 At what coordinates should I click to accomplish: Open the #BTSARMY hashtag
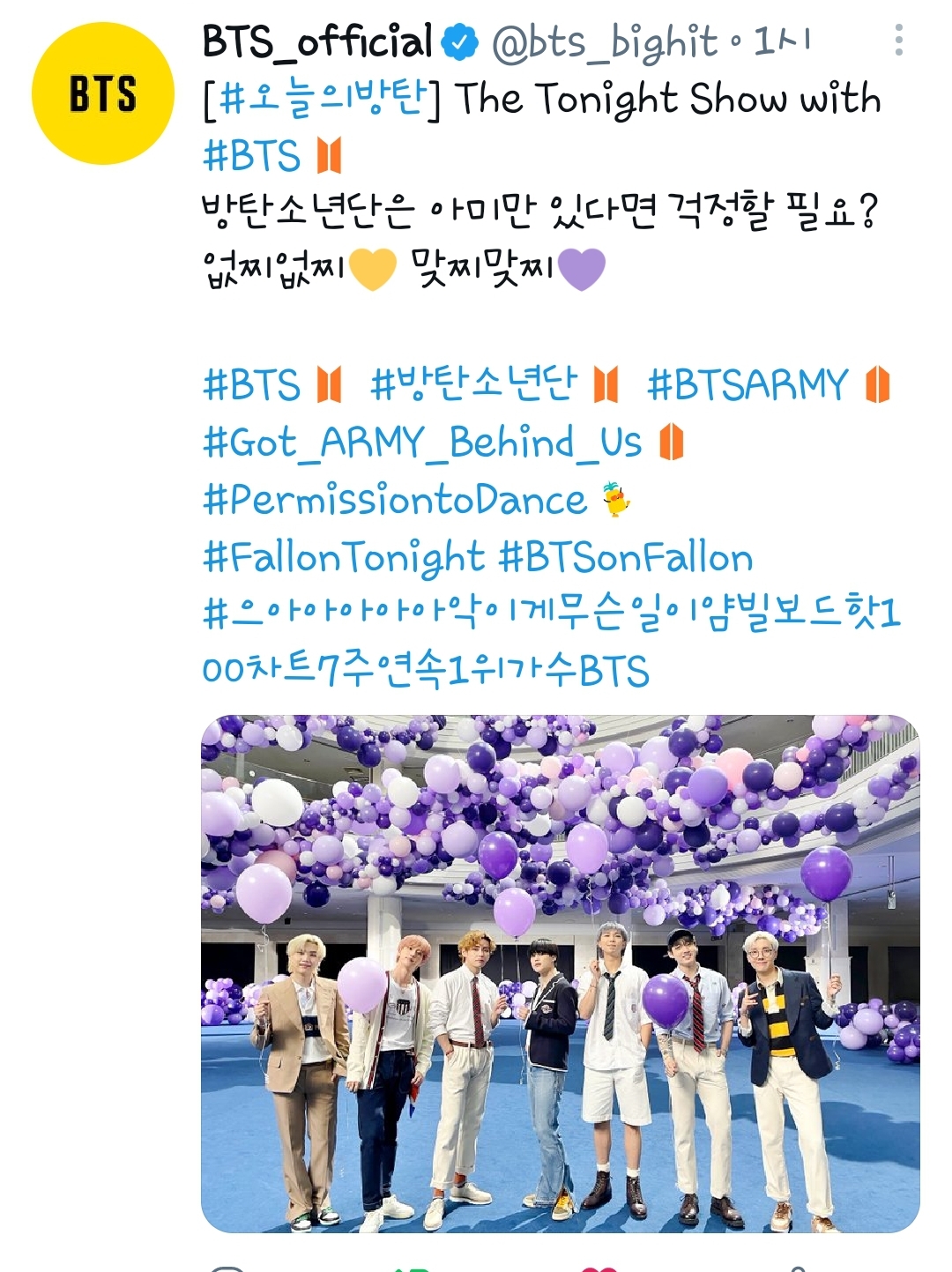pyautogui.click(x=747, y=385)
